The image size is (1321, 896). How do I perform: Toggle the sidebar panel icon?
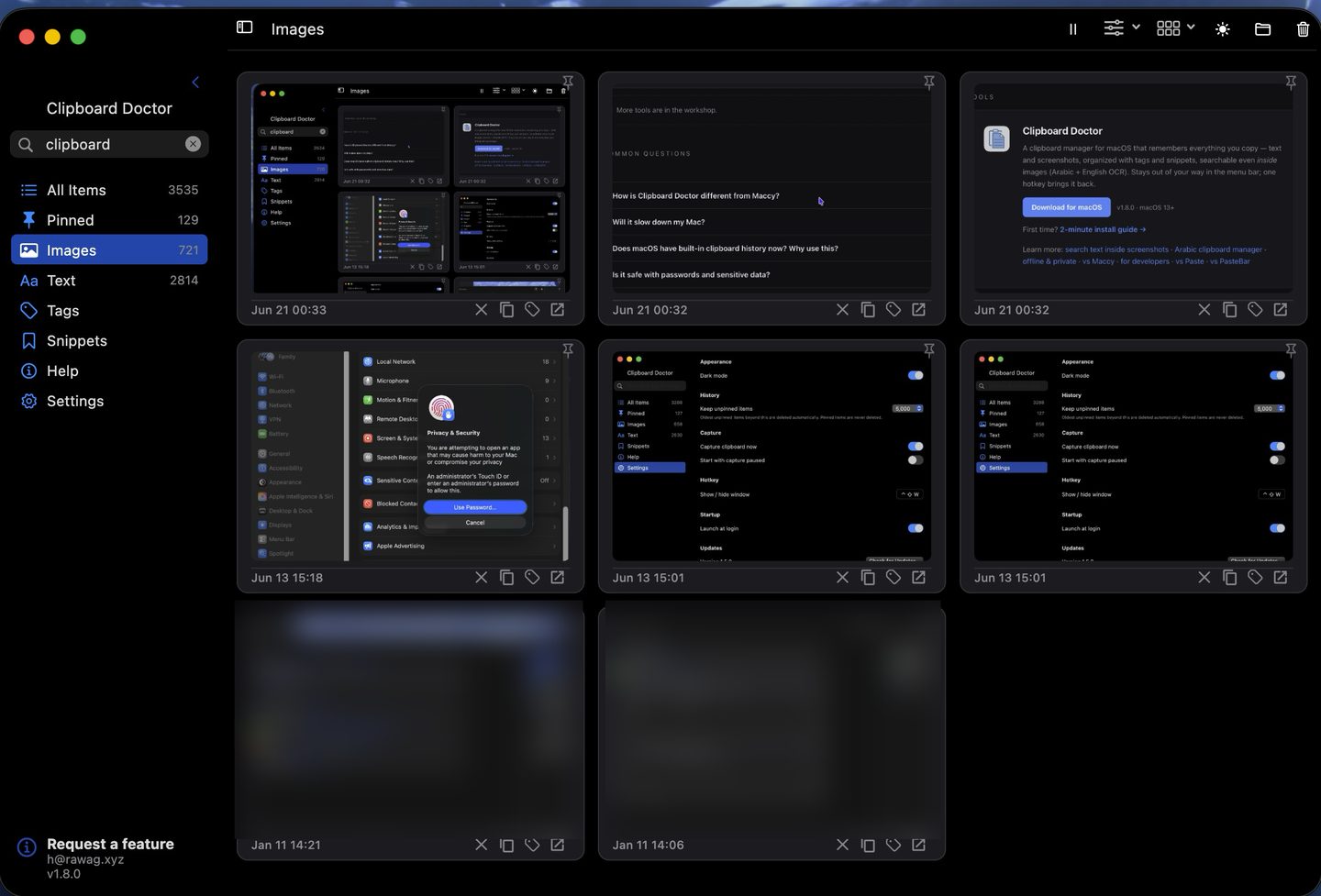(244, 28)
